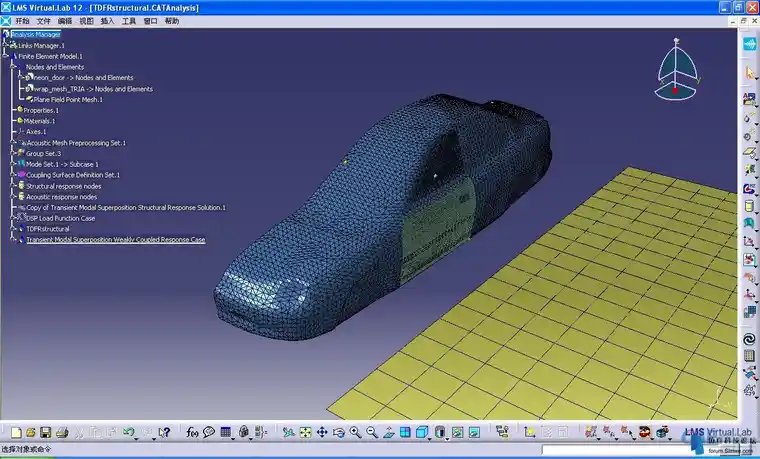Select Links Manager.1 in the tree

coord(41,46)
